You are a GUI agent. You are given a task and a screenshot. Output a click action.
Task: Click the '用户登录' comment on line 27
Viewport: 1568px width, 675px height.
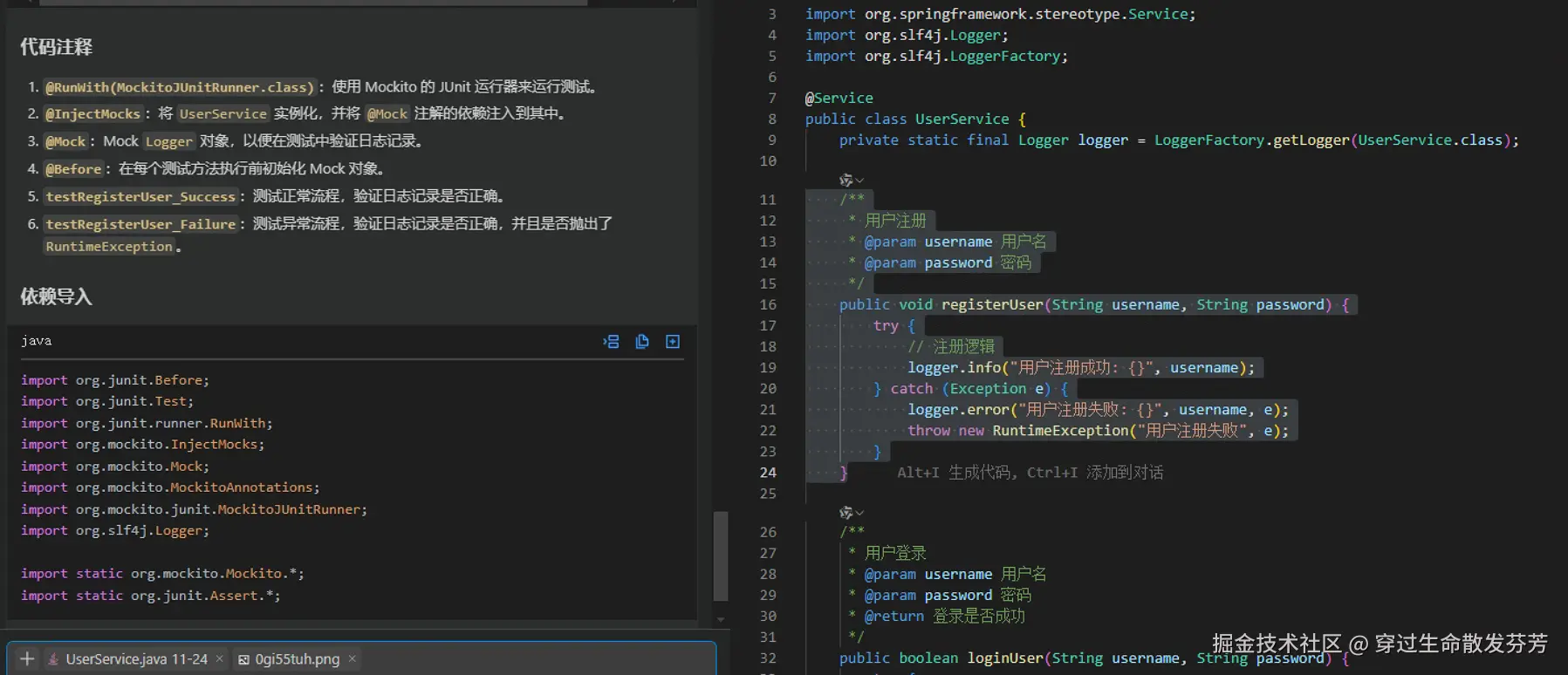[x=895, y=553]
